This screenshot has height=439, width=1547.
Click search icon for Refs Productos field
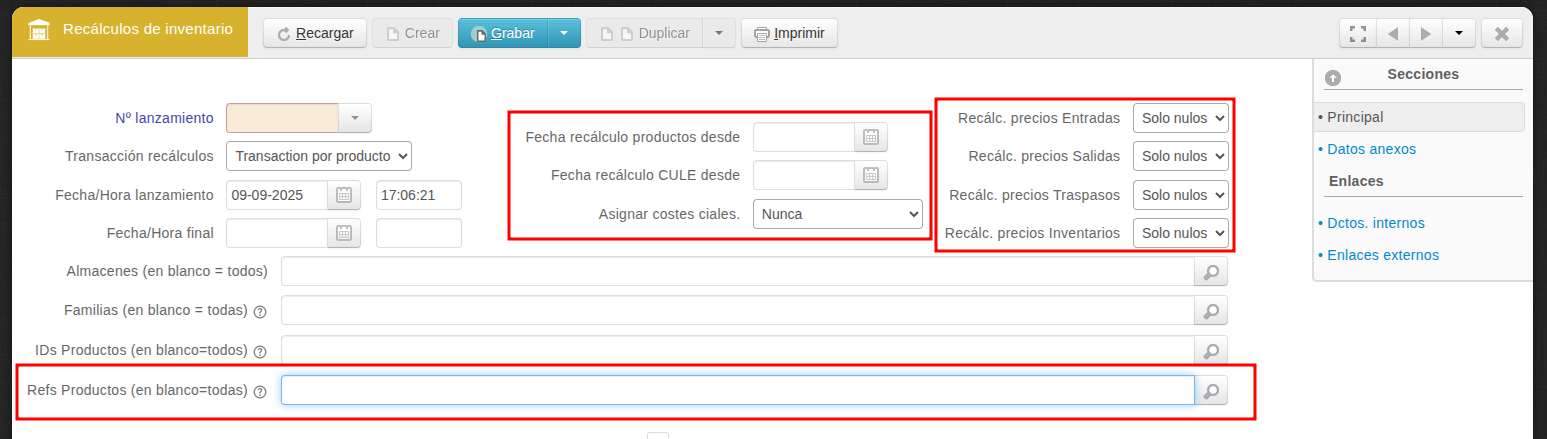click(x=1210, y=391)
